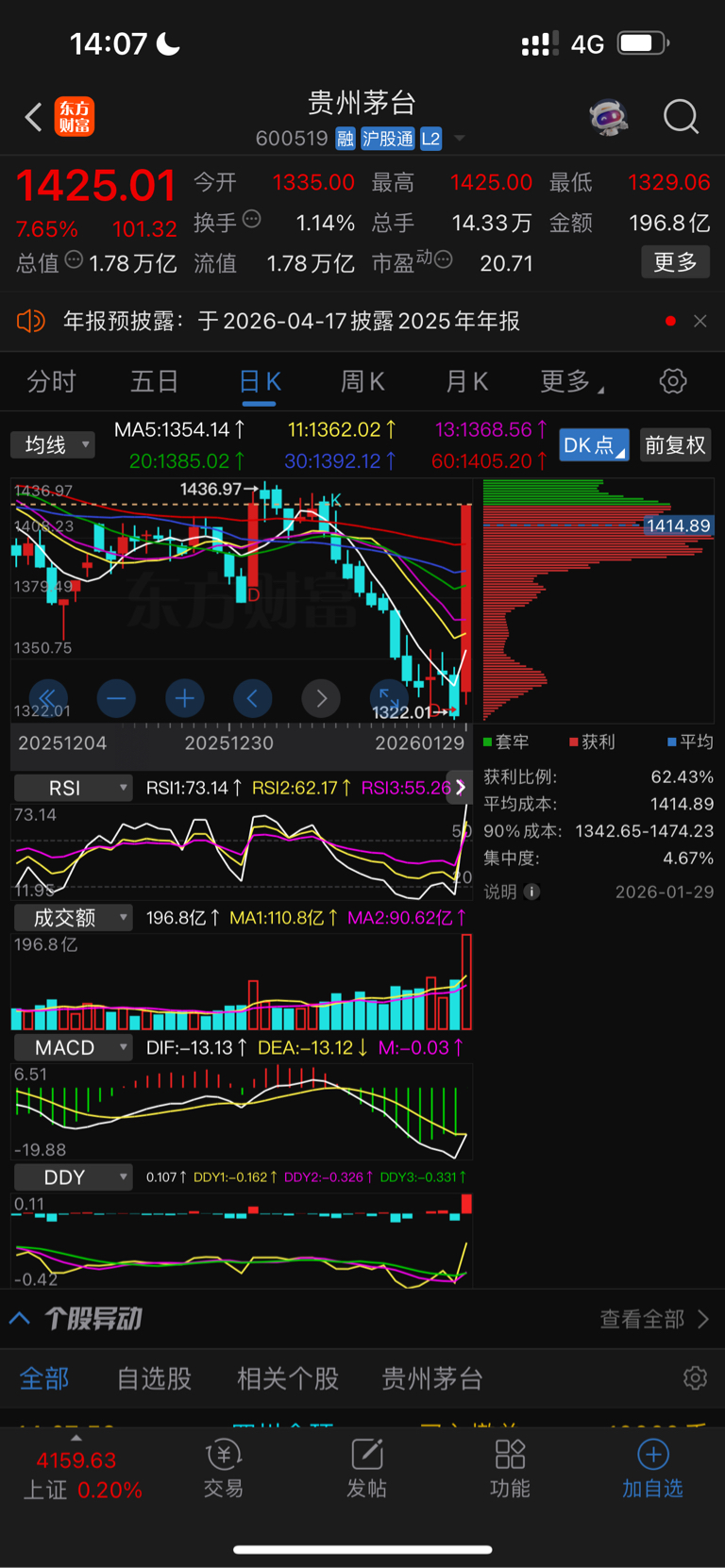The width and height of the screenshot is (725, 1568).
Task: Tap the arrow after RSI3 values
Action: click(460, 787)
